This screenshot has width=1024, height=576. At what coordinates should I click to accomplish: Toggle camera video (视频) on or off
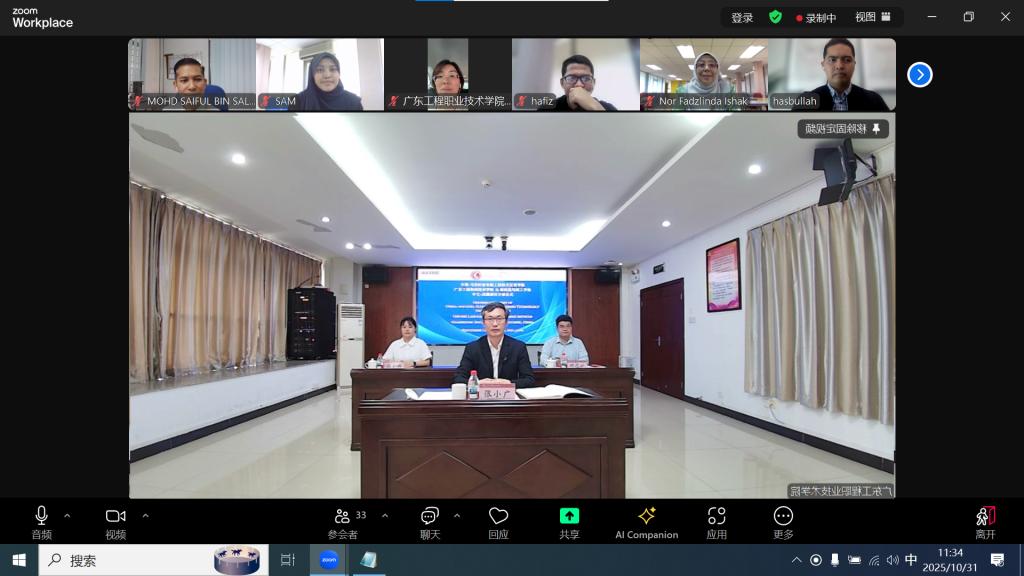point(116,522)
